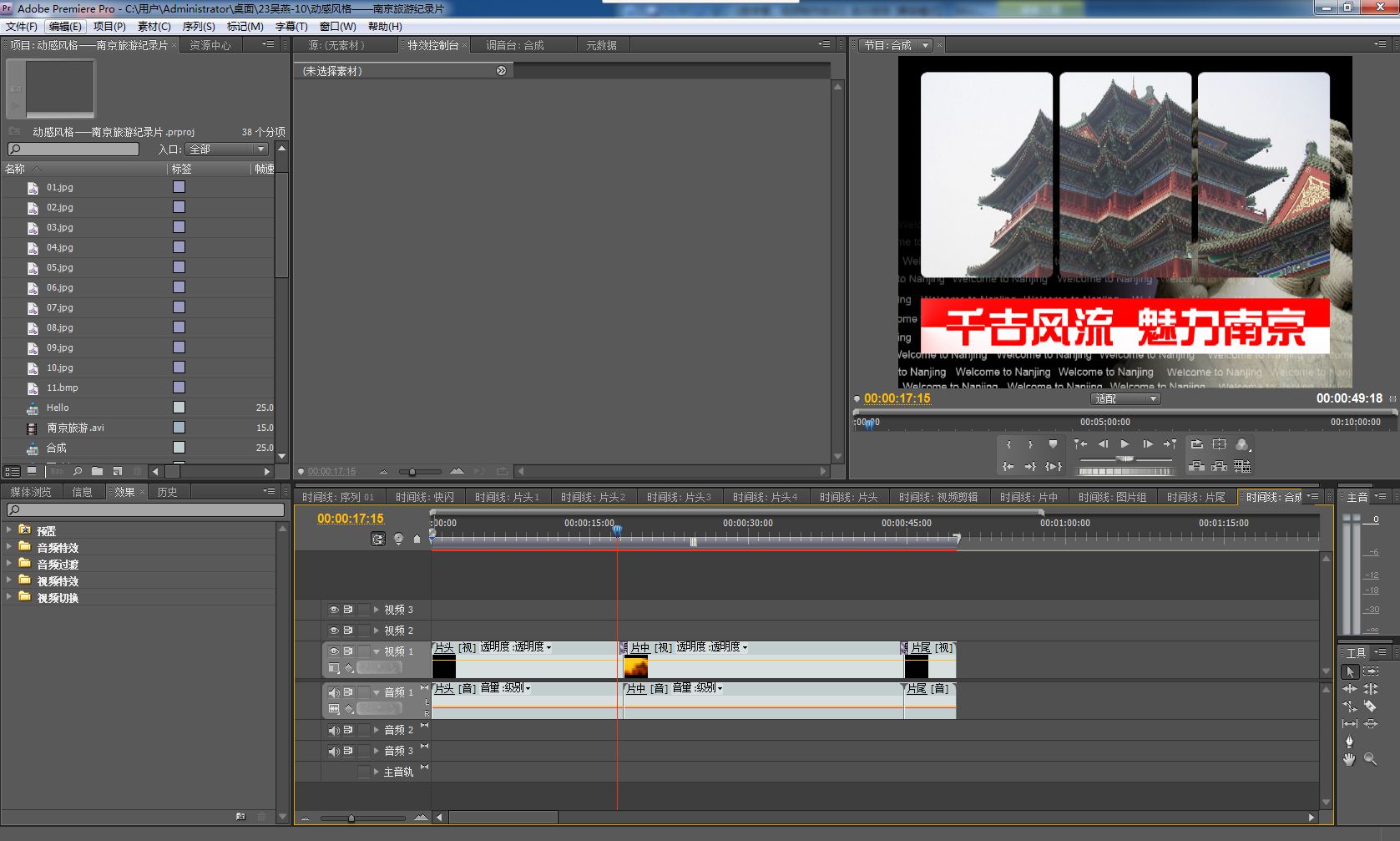Screen dimensions: 1400x841
Task: Switch to the 时间线: 片中 tab
Action: (1028, 497)
